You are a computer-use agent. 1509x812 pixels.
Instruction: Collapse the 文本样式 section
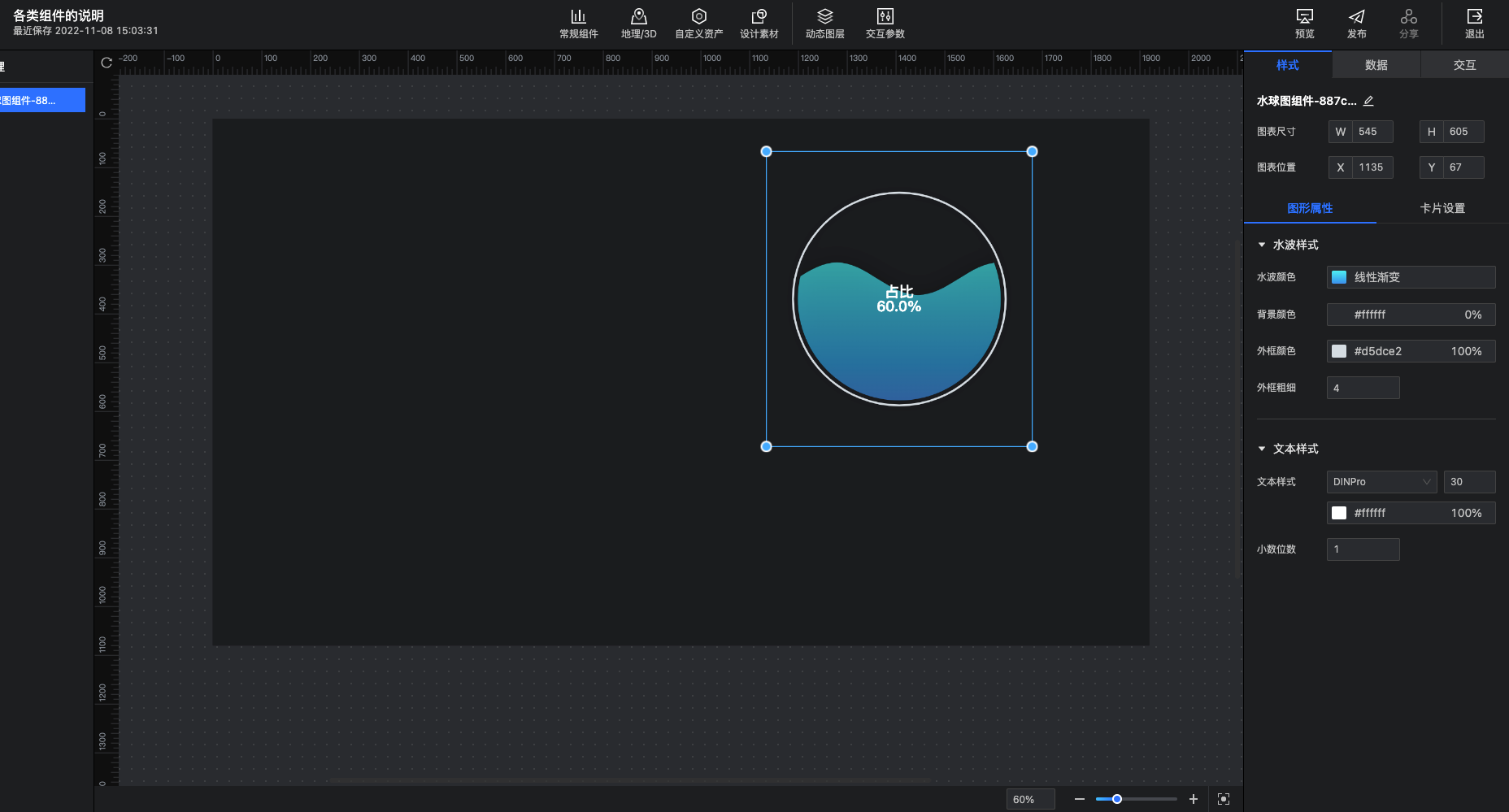point(1262,449)
